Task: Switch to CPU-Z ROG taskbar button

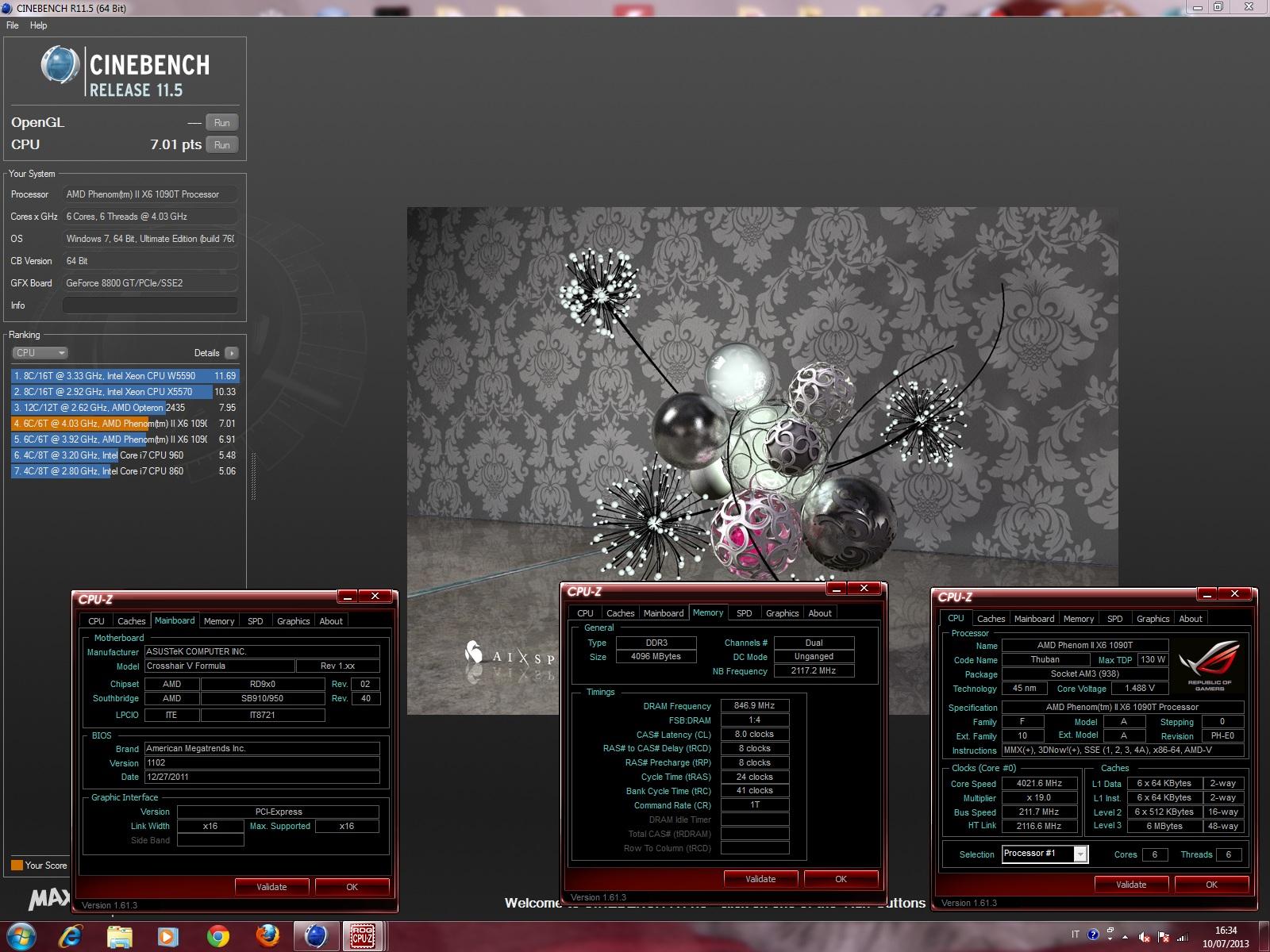Action: [363, 936]
